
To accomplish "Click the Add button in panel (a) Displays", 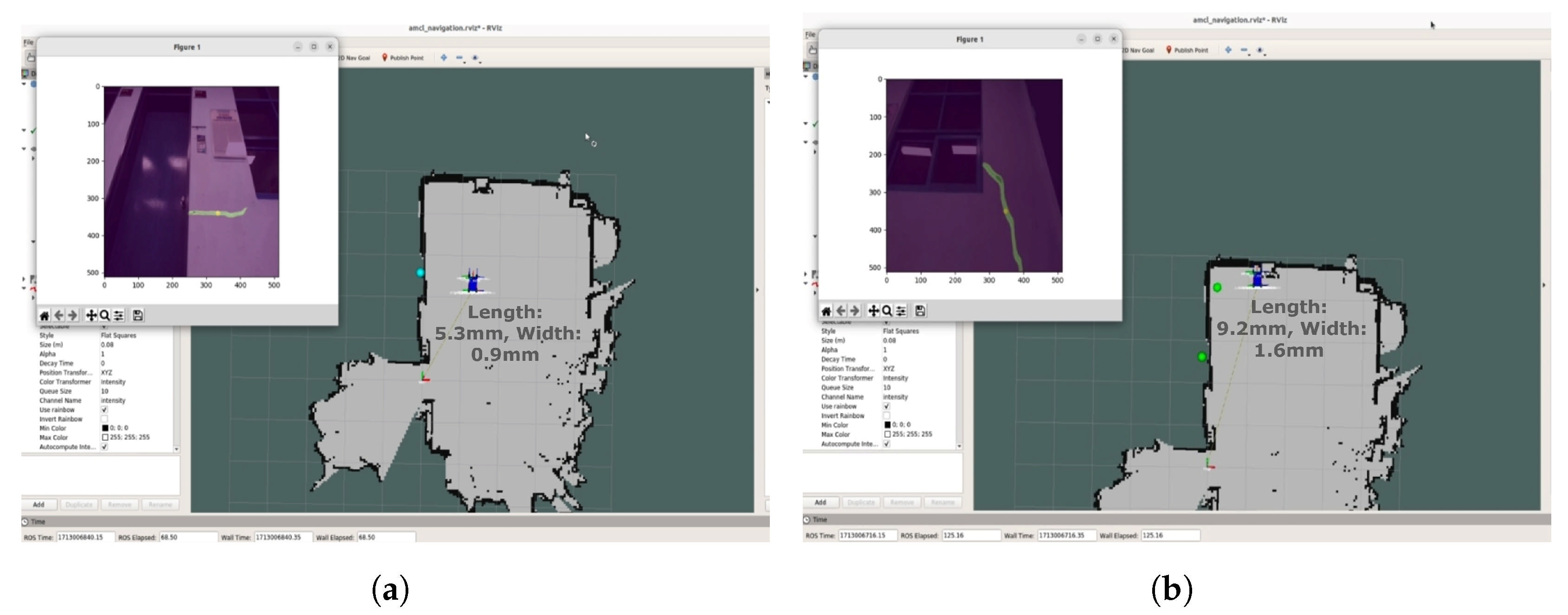I will point(39,504).
